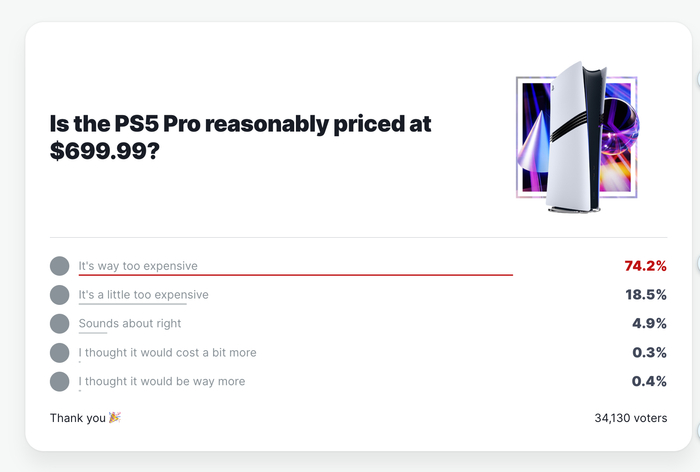This screenshot has height=472, width=700.
Task: Click the "34,130 voters" count
Action: 629,418
